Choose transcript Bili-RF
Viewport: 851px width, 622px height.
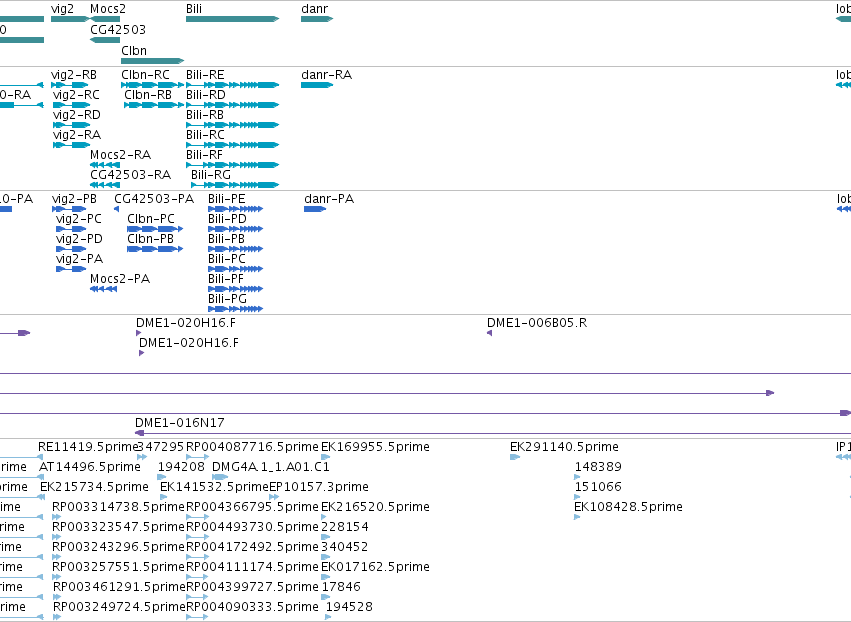pos(205,155)
